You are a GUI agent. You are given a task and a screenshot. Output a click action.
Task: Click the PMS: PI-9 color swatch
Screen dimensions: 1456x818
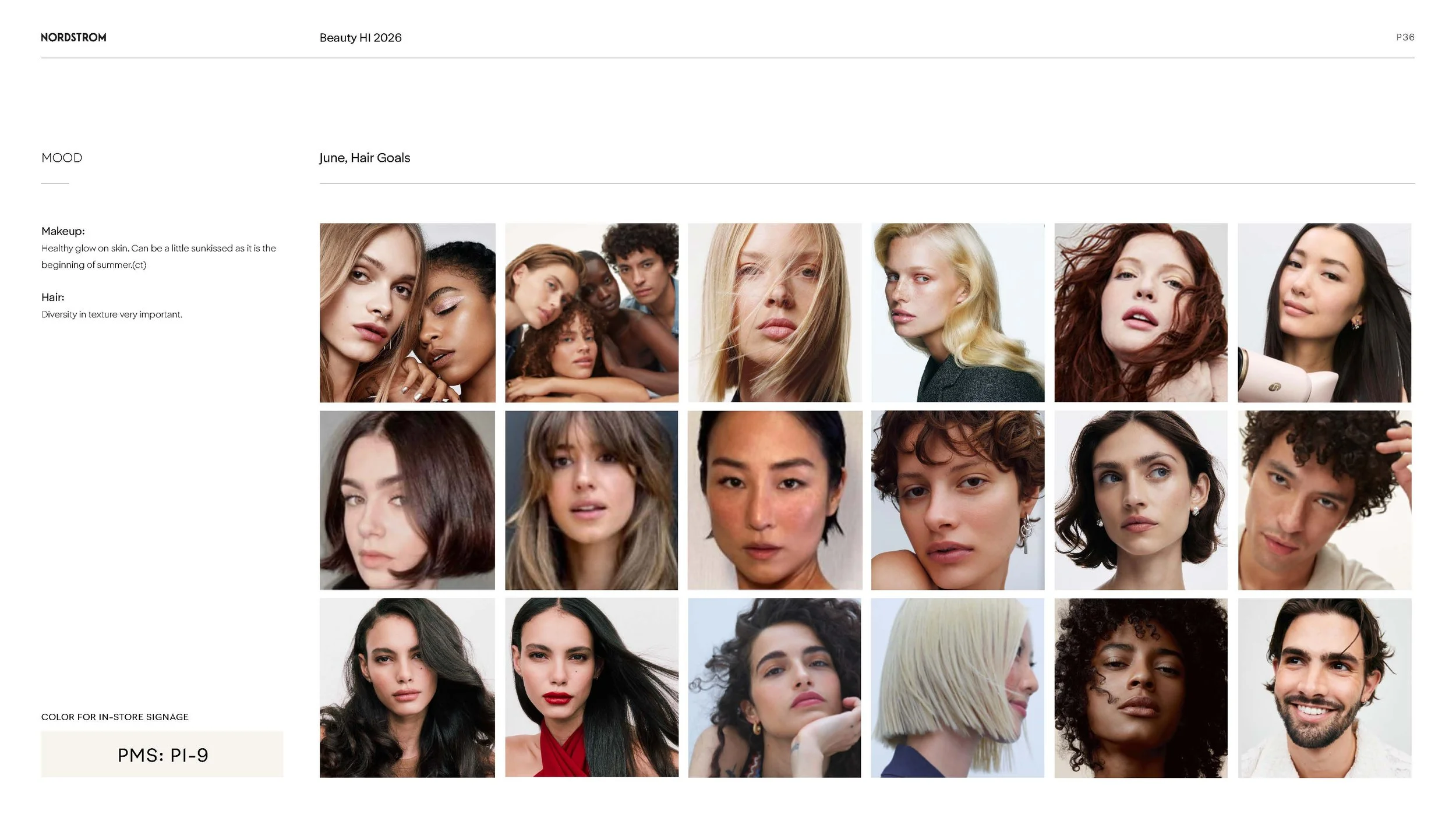pos(162,755)
